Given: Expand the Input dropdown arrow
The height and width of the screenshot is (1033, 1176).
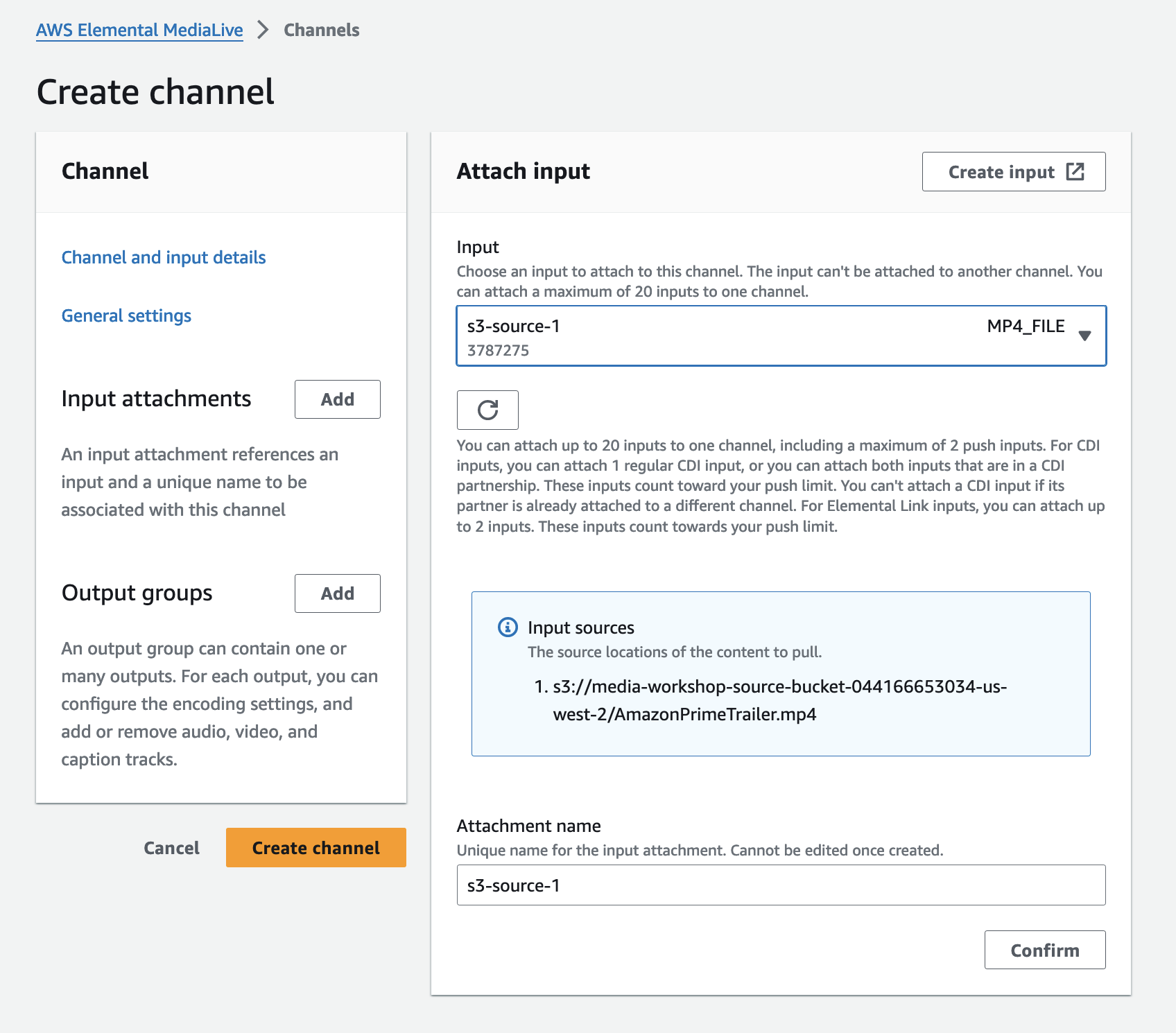Looking at the screenshot, I should pos(1084,336).
